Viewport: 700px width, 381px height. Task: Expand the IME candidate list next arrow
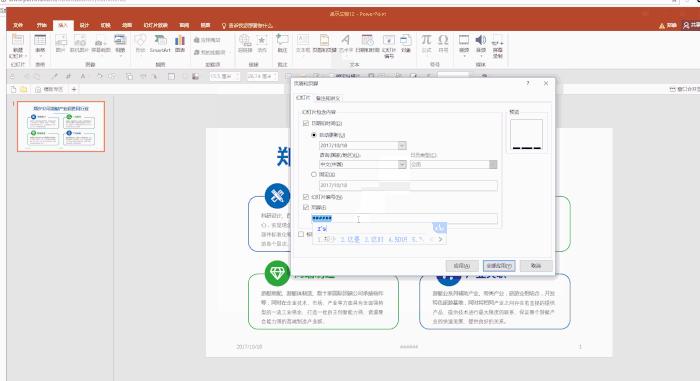tap(440, 239)
